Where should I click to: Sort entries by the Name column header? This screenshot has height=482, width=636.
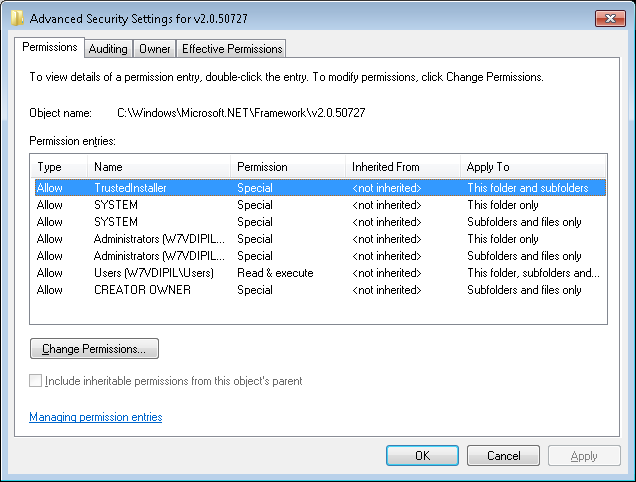[x=159, y=167]
